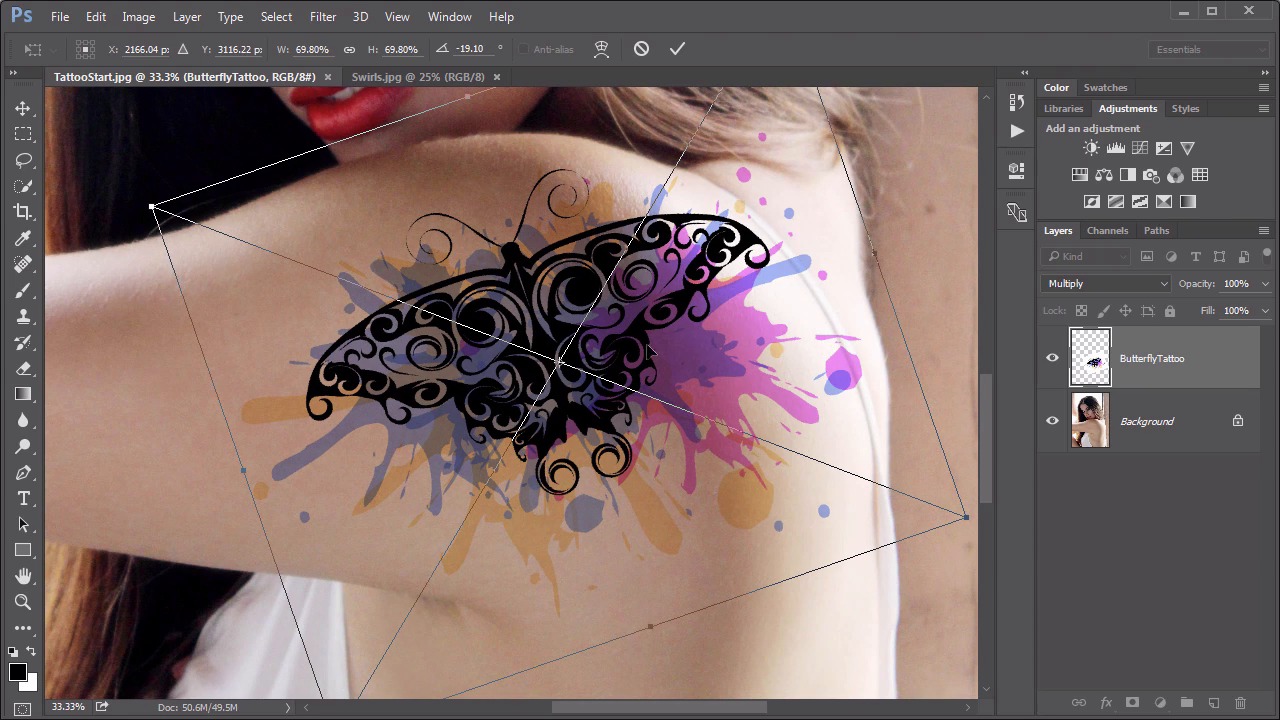
Task: Cancel the transform in the options bar
Action: click(x=641, y=49)
